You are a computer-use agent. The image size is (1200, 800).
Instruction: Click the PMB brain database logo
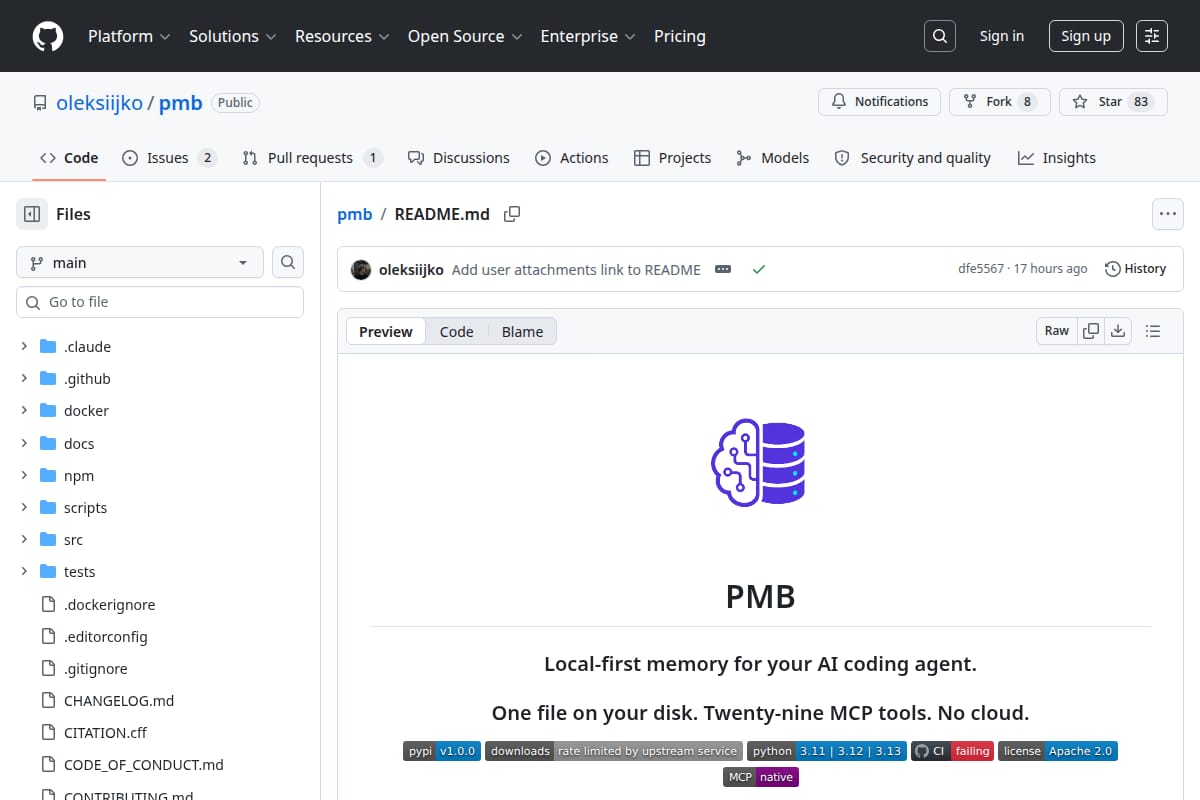760,463
